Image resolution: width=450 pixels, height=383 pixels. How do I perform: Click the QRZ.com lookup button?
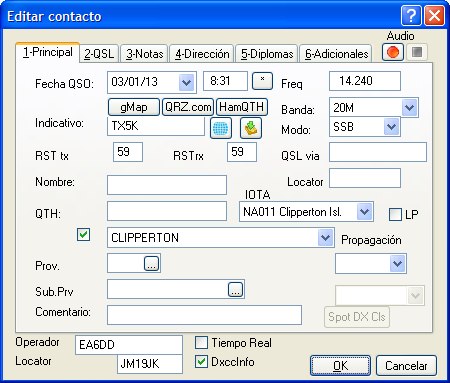coord(188,107)
